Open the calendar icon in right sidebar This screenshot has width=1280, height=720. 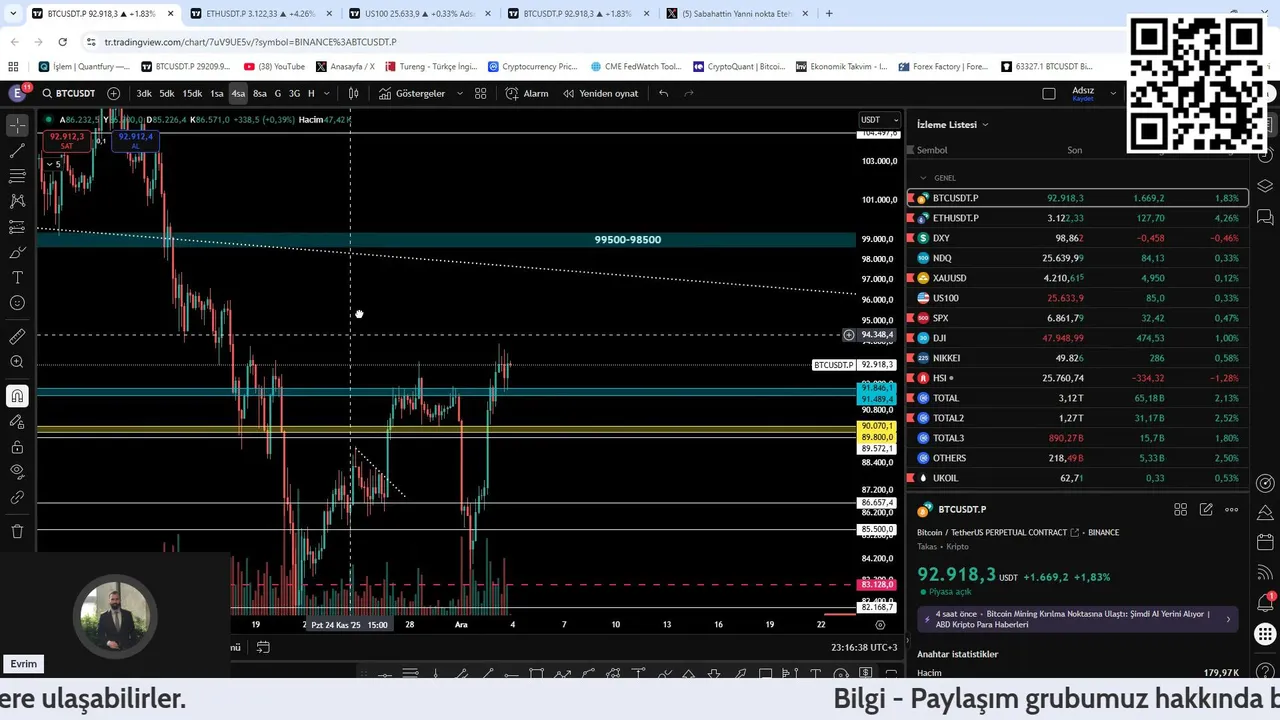point(1265,542)
